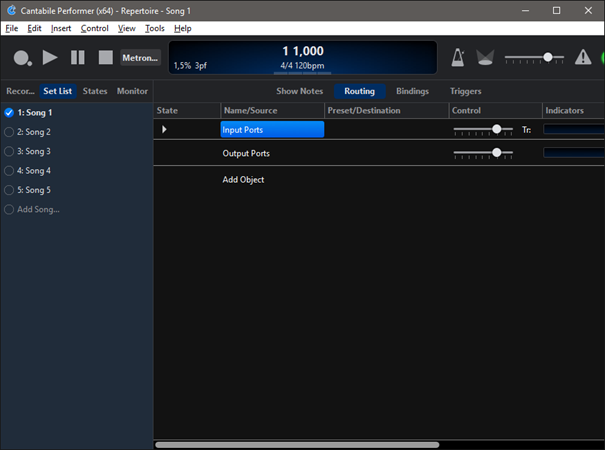Open the Insert menu
The height and width of the screenshot is (450, 605).
pos(61,29)
